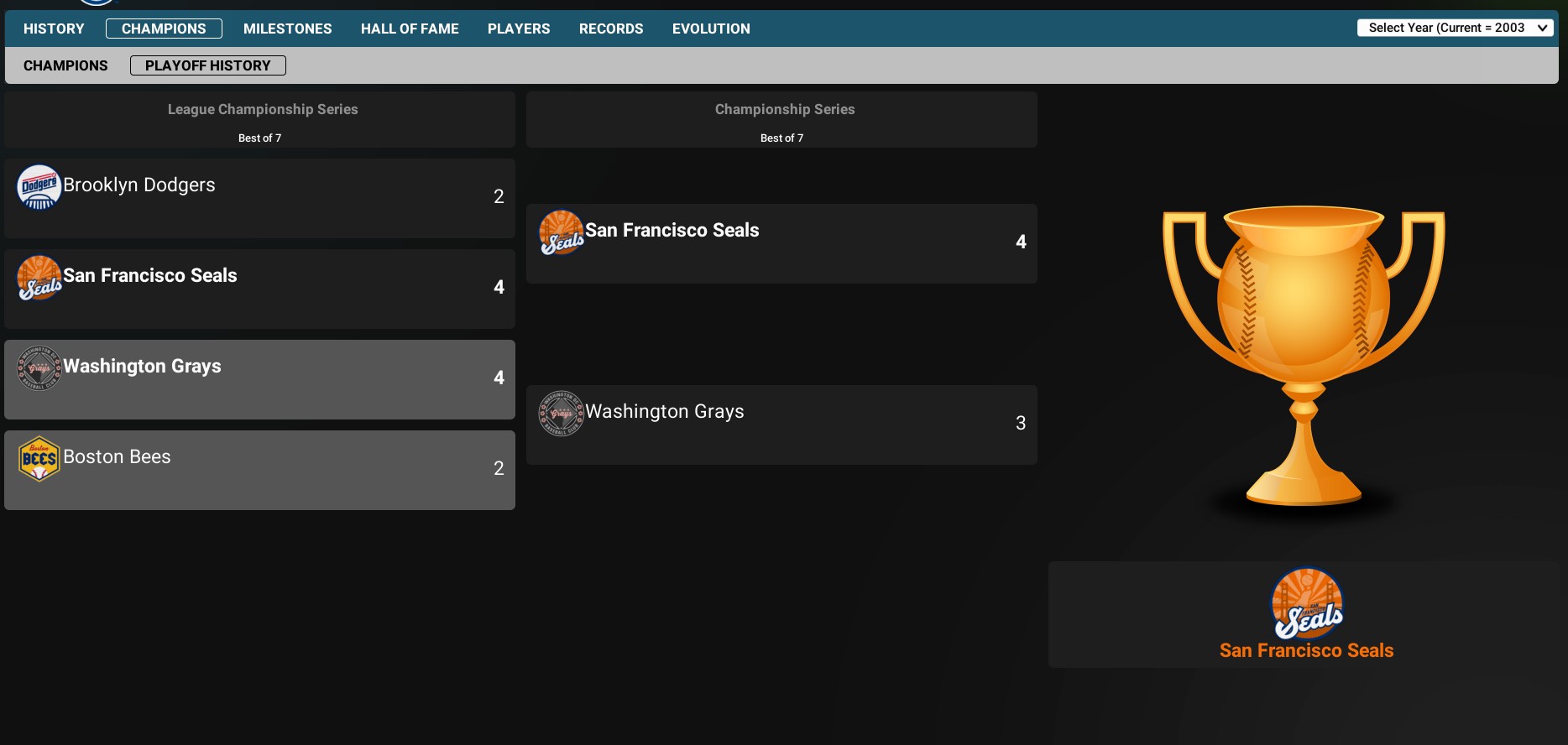Click Grays' 3 wins in Championship Series
Screen dimensions: 1568x745
click(1021, 423)
